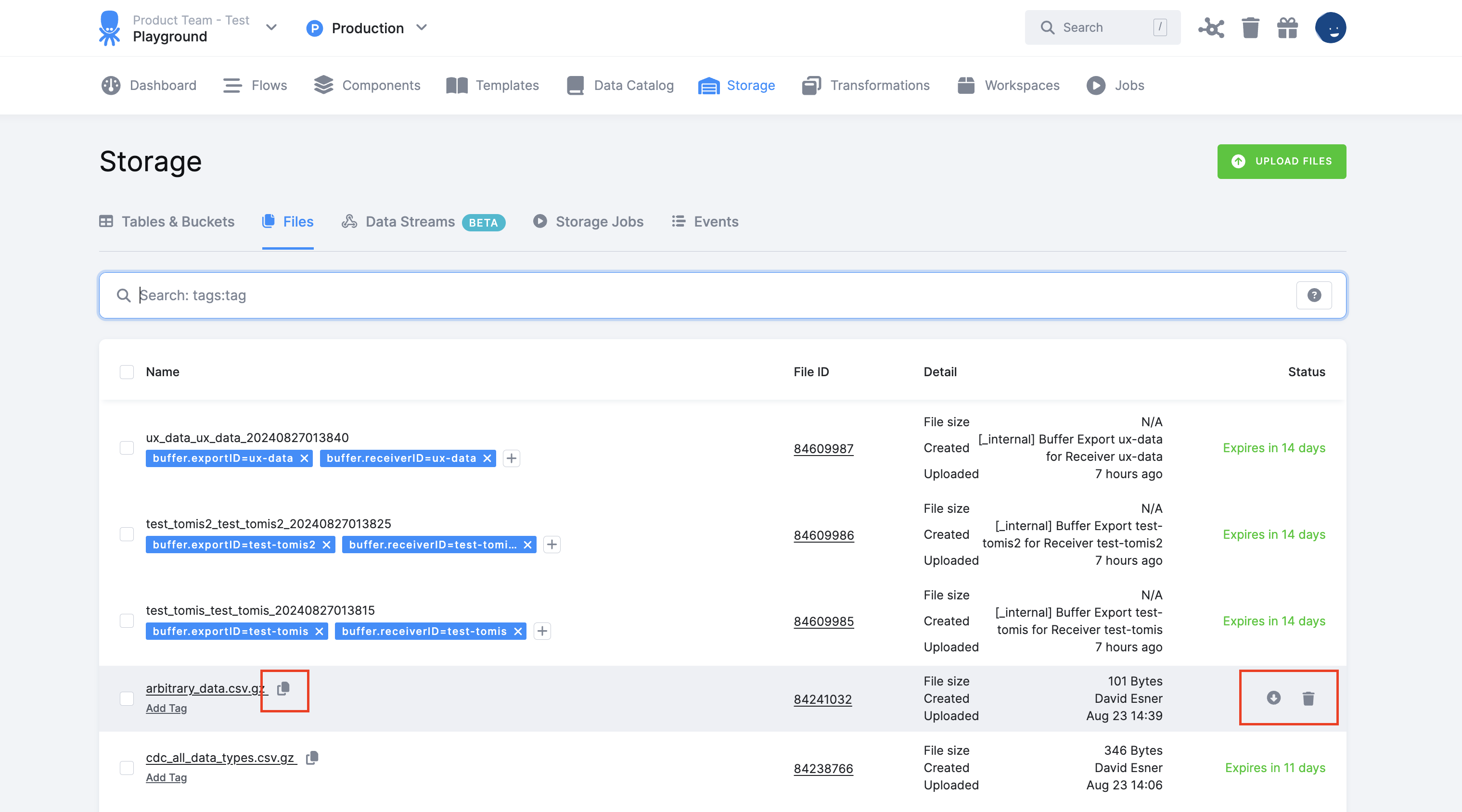Check the cdc_all_data_types.csv.gz row checkbox
Screen dimensions: 1462x812
coord(127,768)
